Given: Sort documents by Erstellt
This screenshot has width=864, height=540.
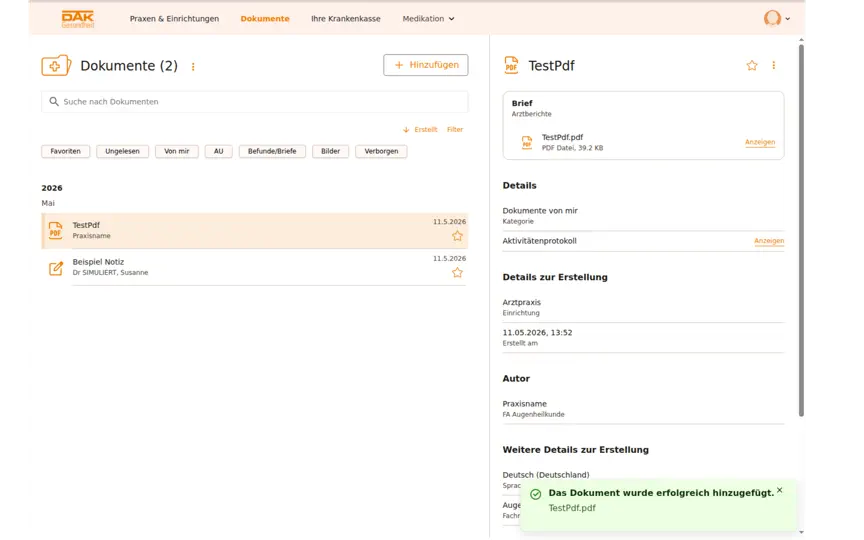Looking at the screenshot, I should [425, 129].
